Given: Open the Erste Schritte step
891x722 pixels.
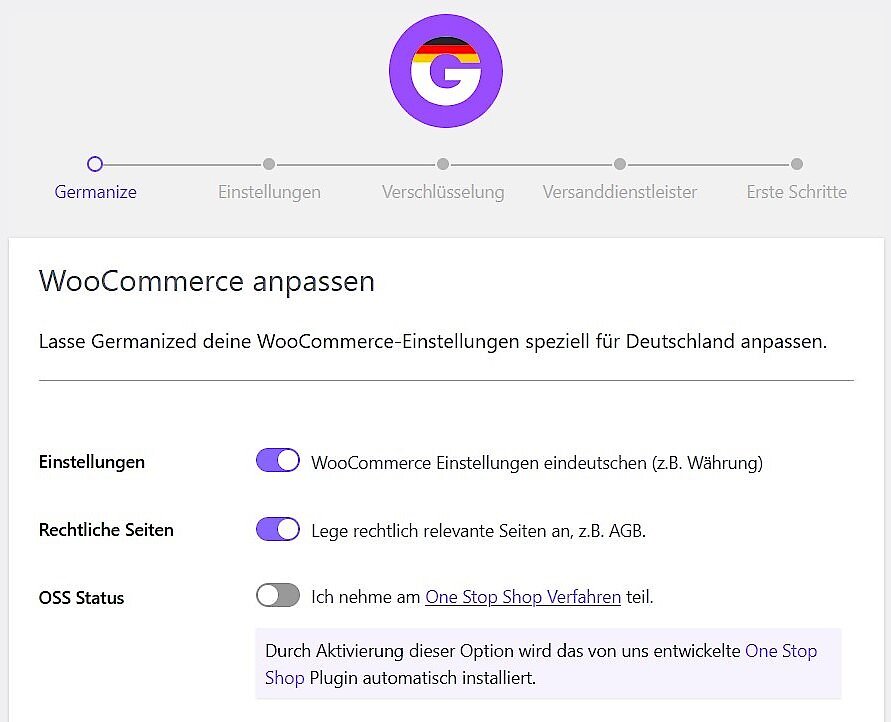Looking at the screenshot, I should click(x=796, y=192).
